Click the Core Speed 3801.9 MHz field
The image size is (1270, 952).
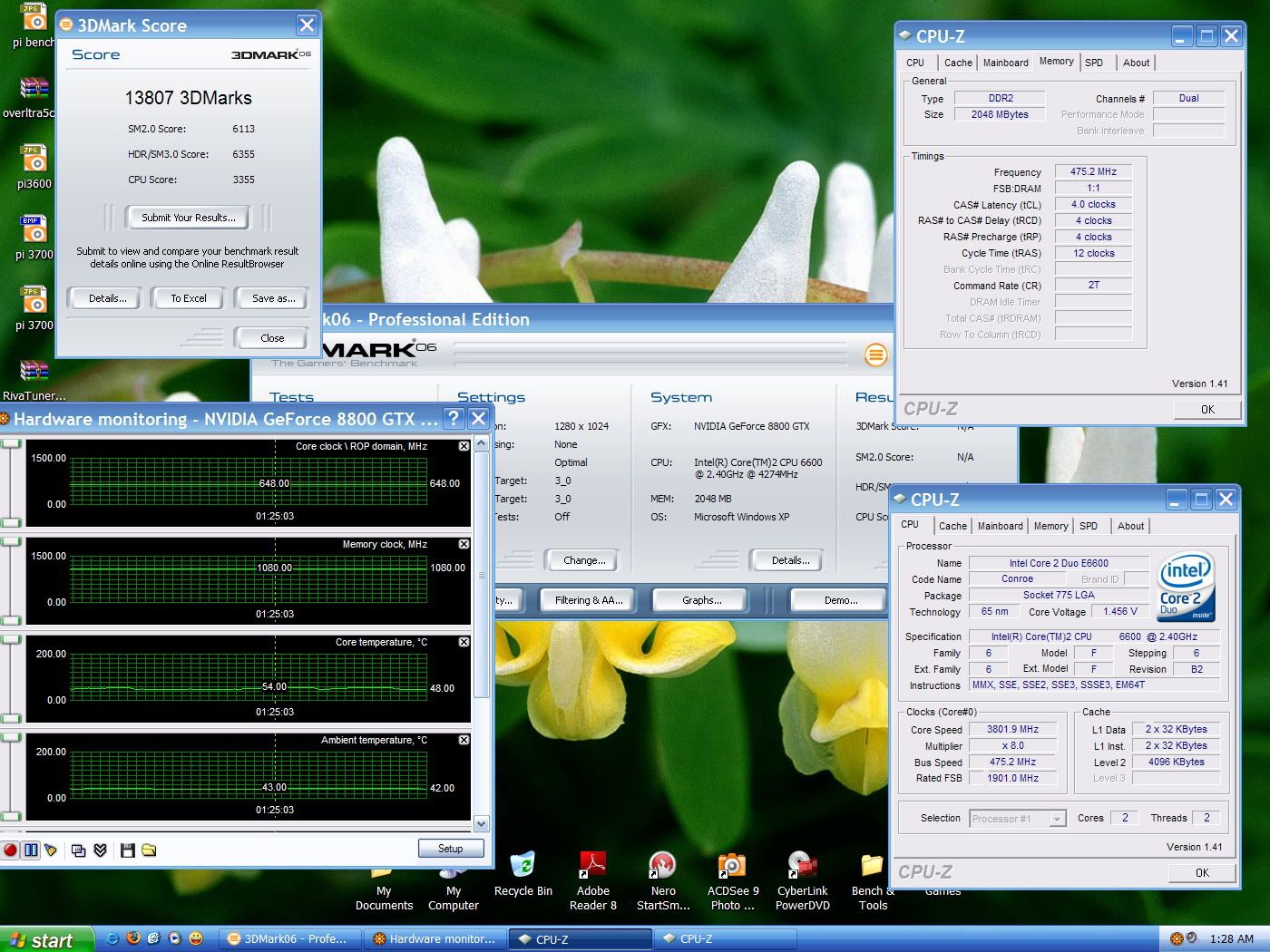click(1013, 730)
